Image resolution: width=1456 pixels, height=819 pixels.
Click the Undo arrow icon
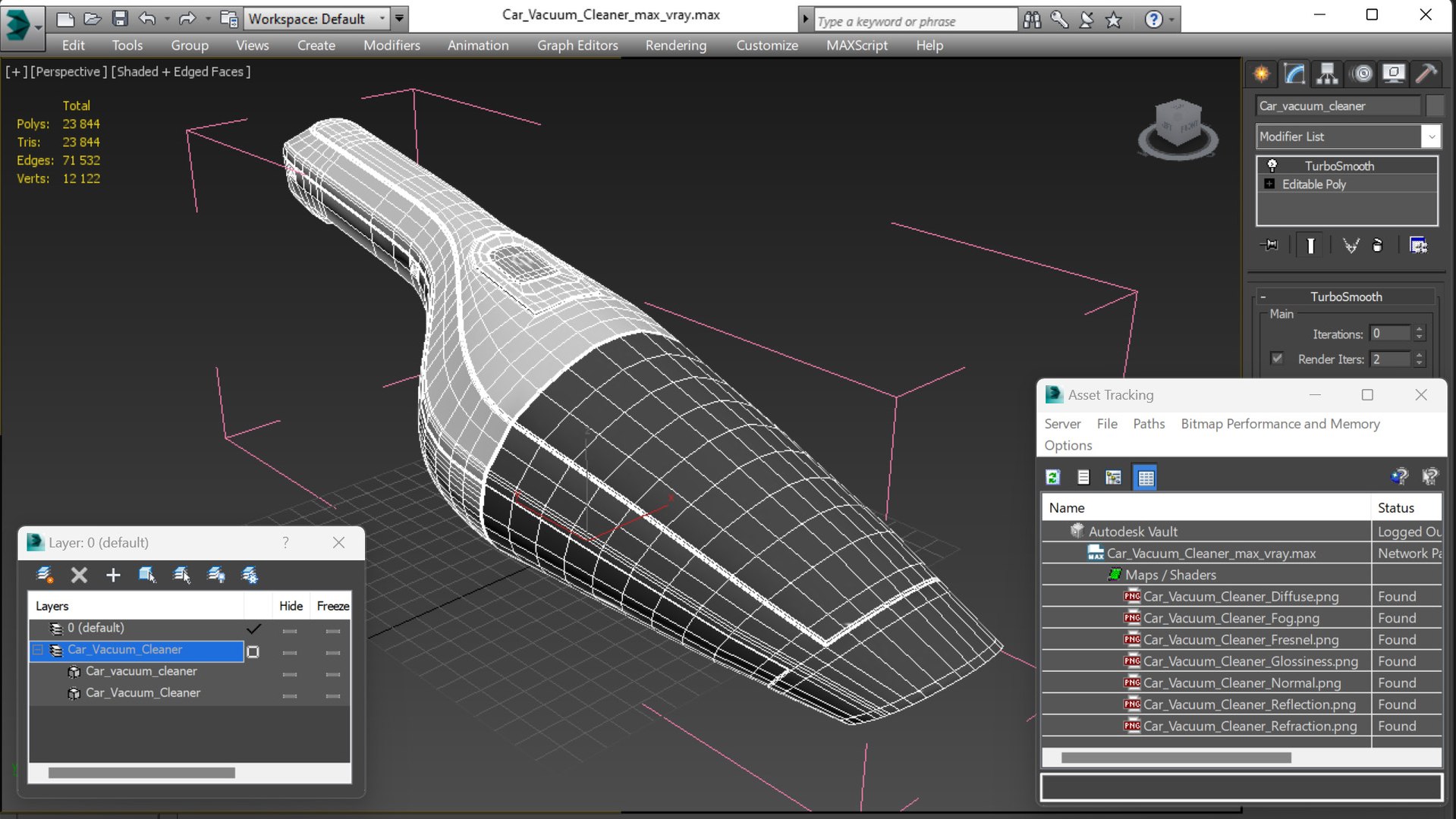click(x=147, y=19)
